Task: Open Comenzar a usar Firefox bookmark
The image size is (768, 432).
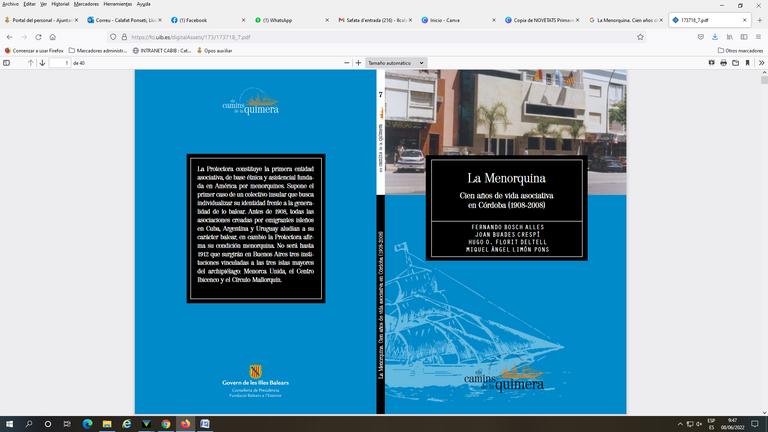Action: point(34,50)
